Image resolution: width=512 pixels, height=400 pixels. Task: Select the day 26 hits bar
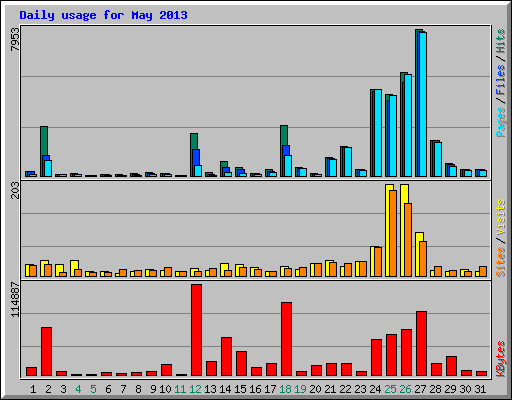click(404, 124)
